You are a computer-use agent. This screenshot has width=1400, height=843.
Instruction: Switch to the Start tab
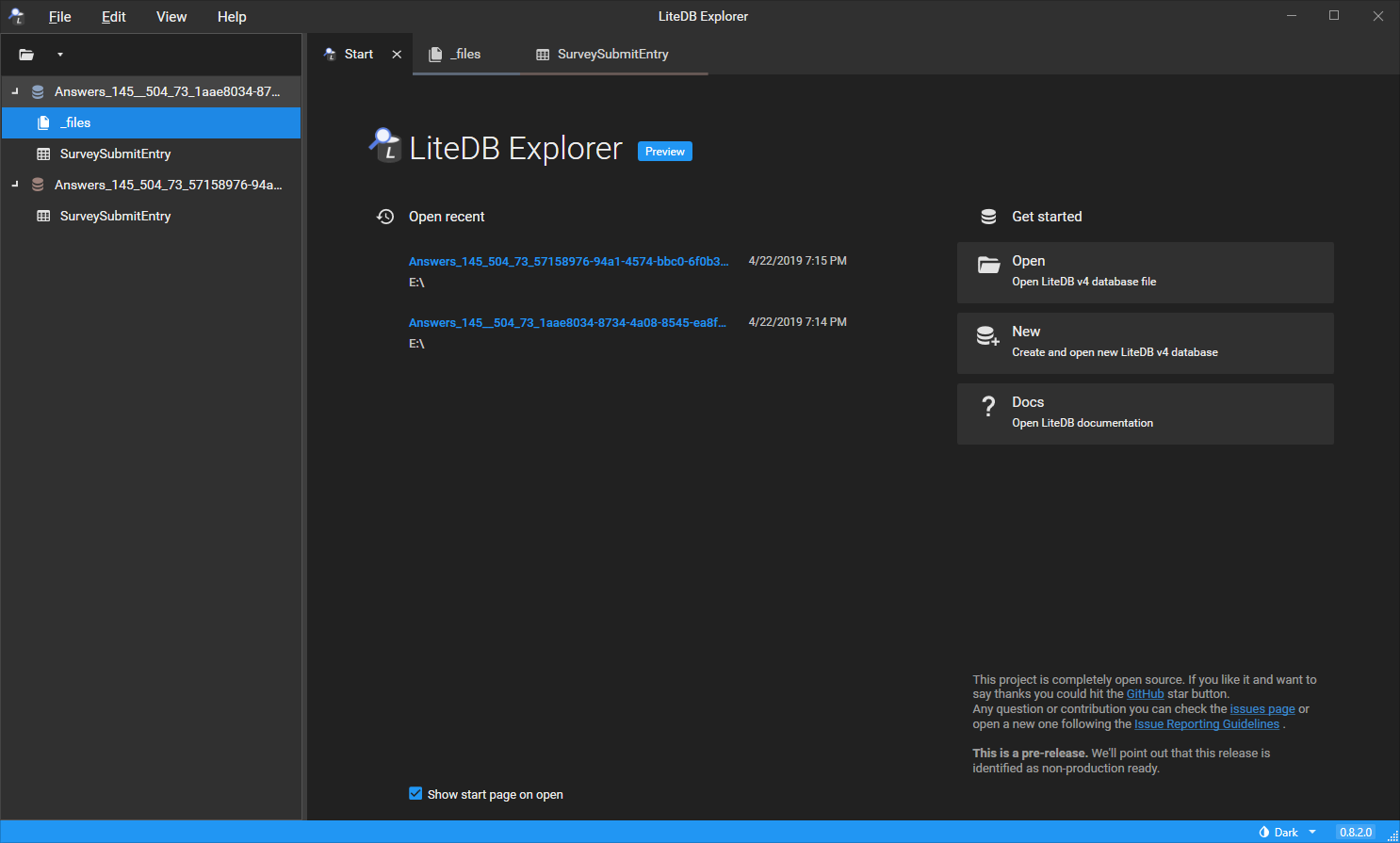[358, 54]
